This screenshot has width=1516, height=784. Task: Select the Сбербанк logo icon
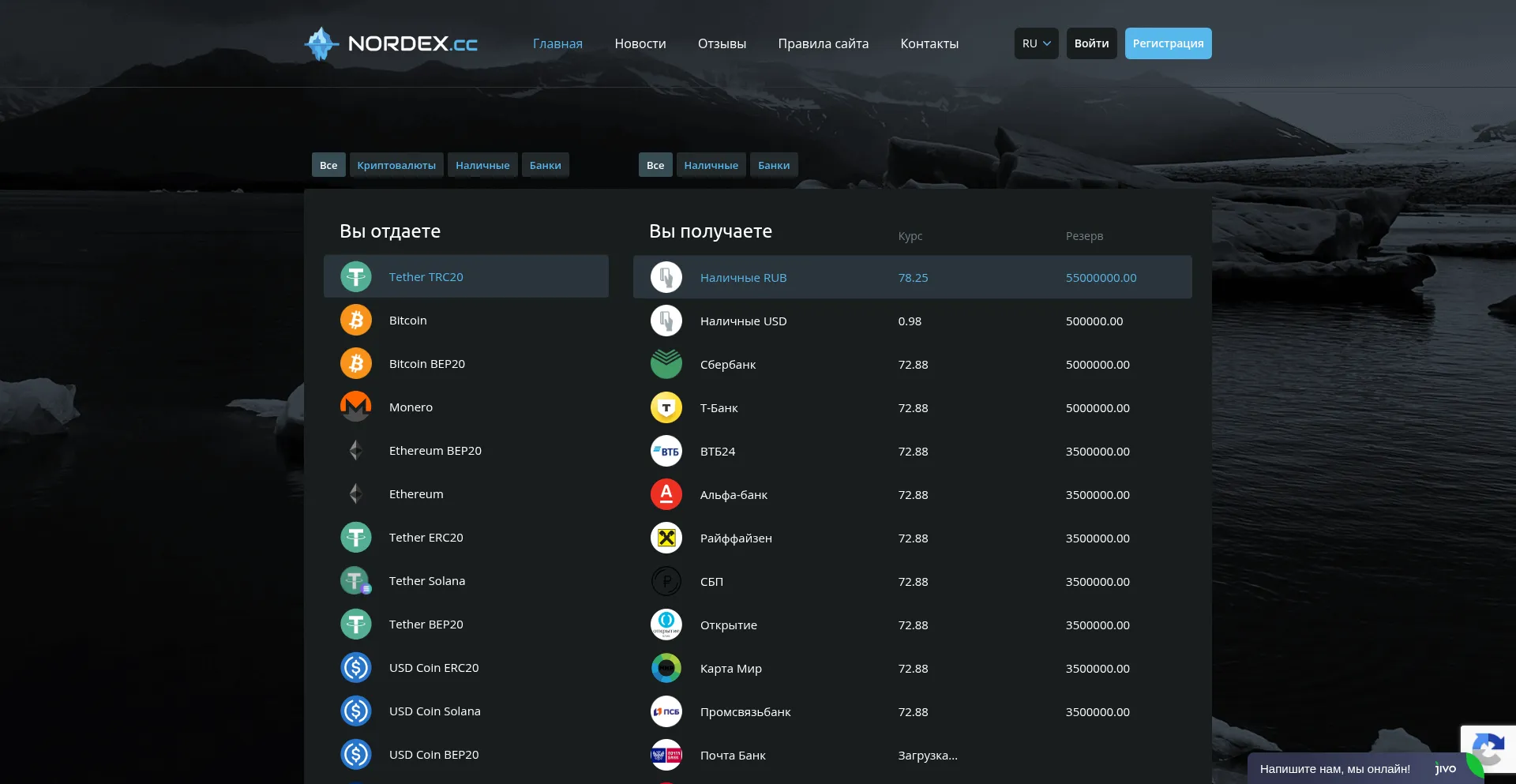click(666, 365)
